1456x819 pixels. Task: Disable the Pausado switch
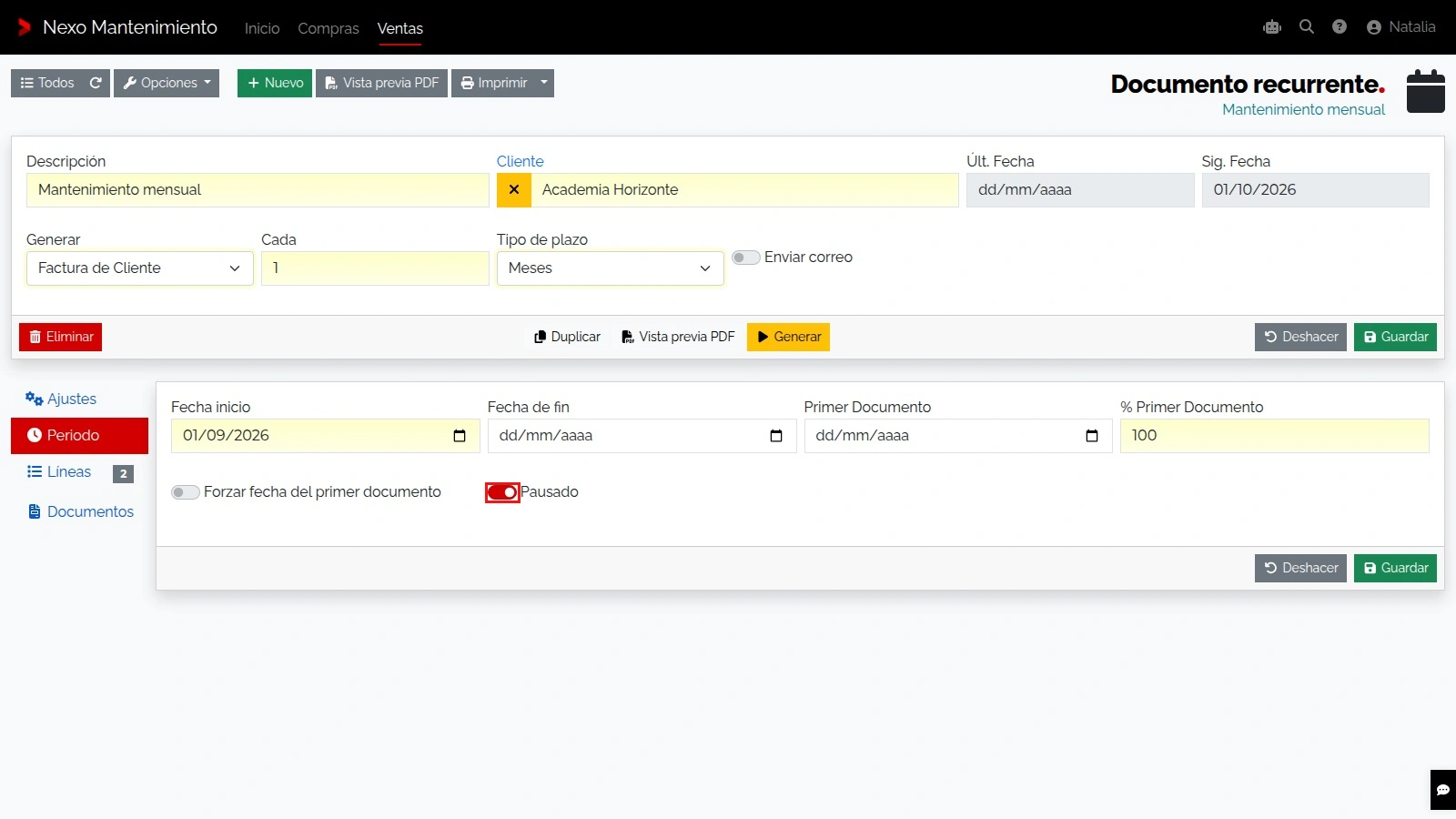coord(502,492)
